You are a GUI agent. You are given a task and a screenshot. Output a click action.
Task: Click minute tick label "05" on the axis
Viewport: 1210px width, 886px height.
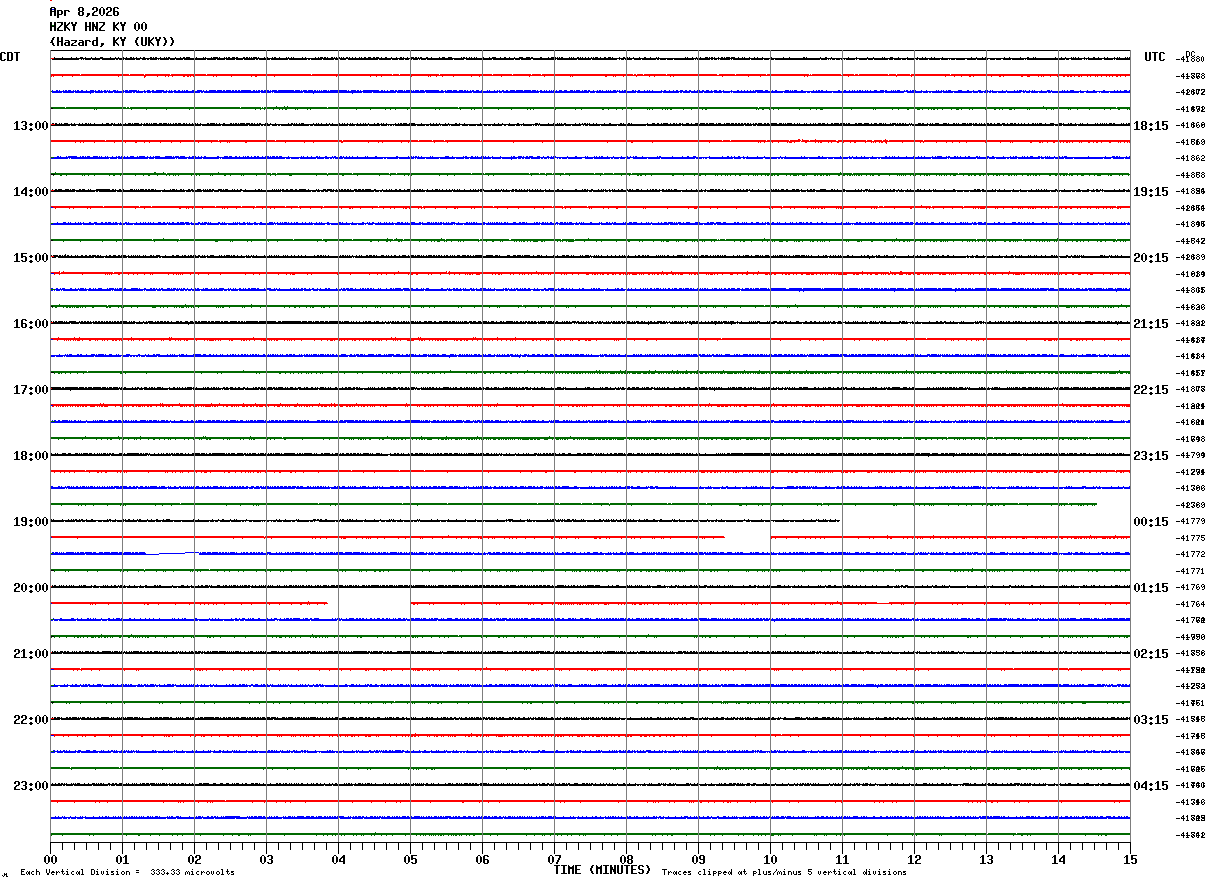[x=410, y=859]
